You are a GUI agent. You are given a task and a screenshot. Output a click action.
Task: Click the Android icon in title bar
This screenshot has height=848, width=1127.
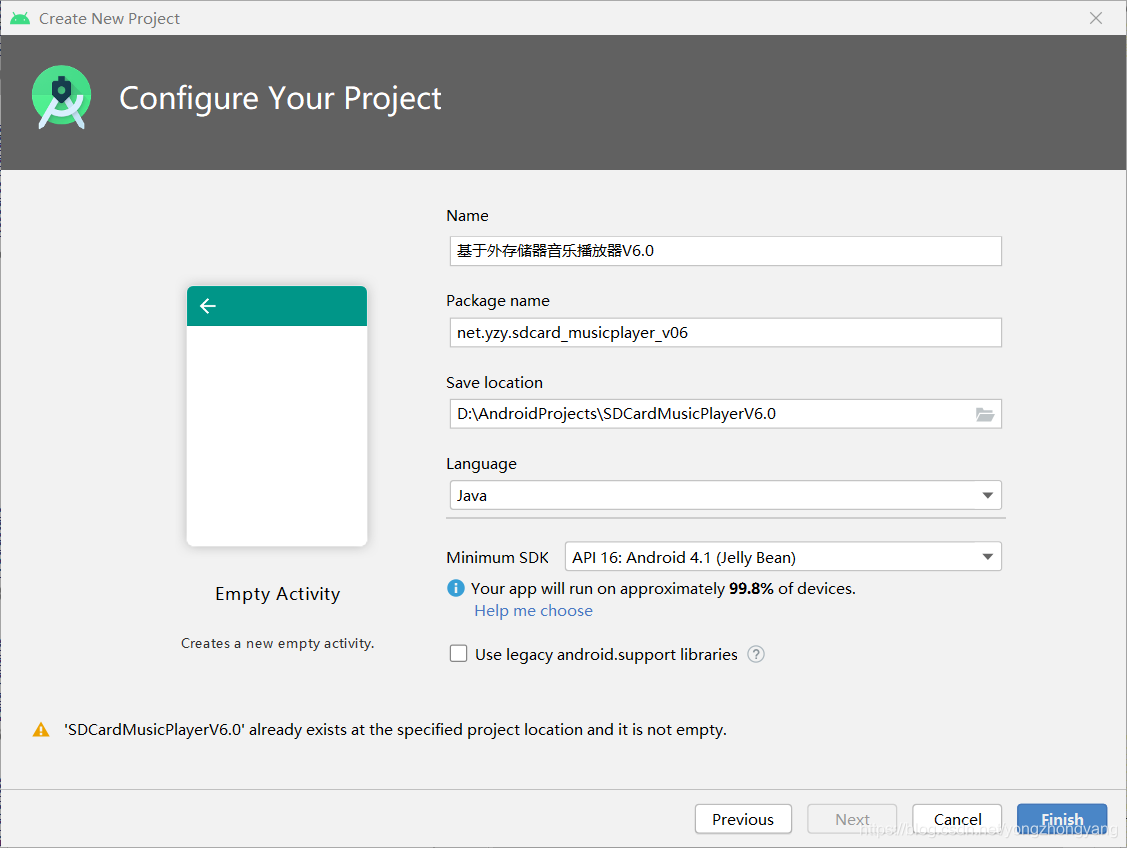click(x=20, y=18)
